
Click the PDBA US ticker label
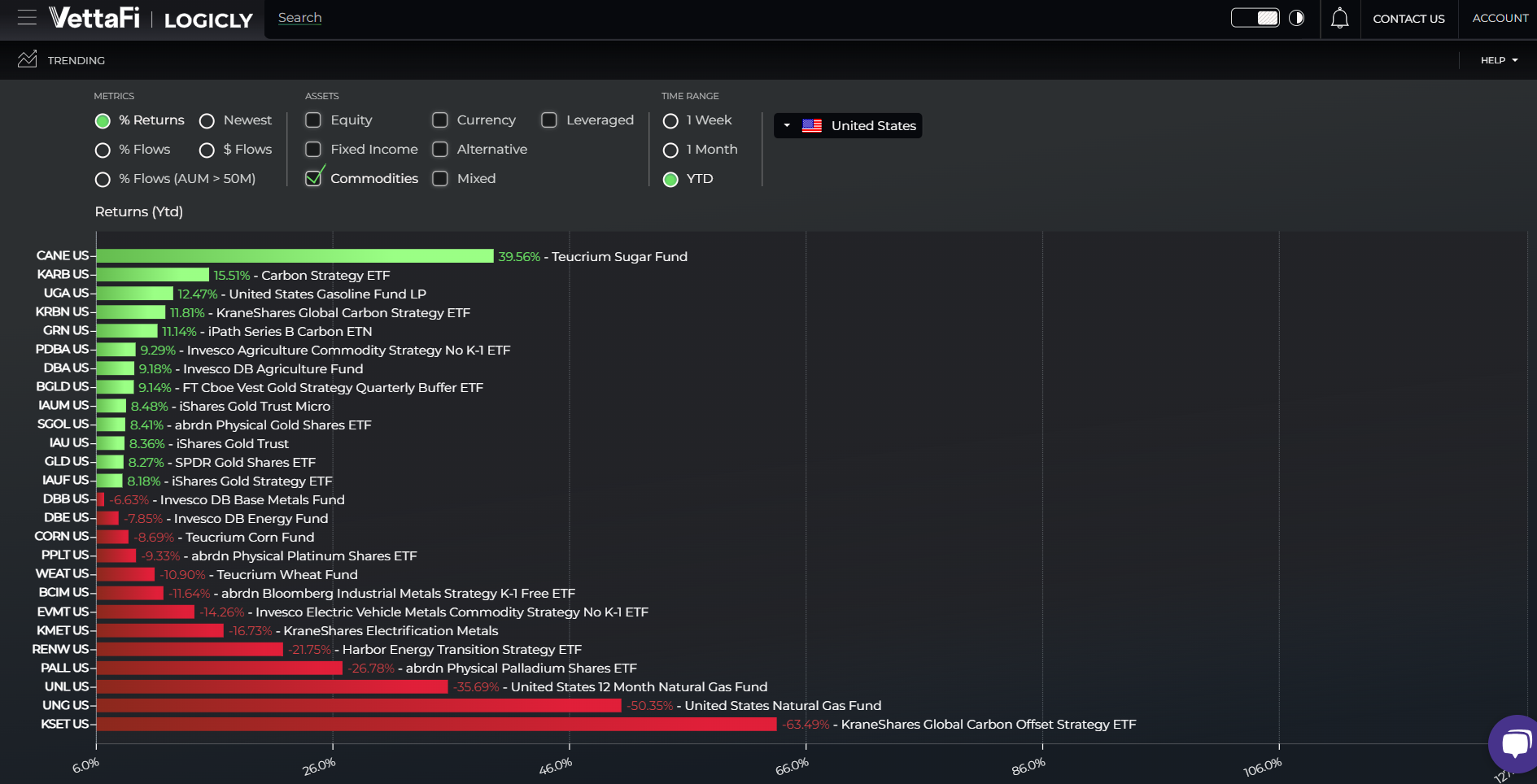(62, 349)
